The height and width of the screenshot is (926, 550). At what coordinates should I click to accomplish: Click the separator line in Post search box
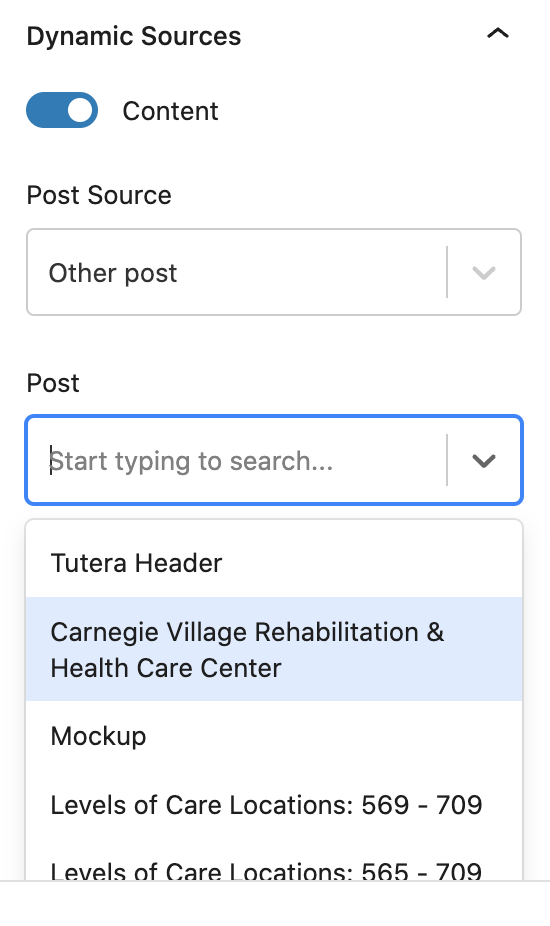(447, 460)
